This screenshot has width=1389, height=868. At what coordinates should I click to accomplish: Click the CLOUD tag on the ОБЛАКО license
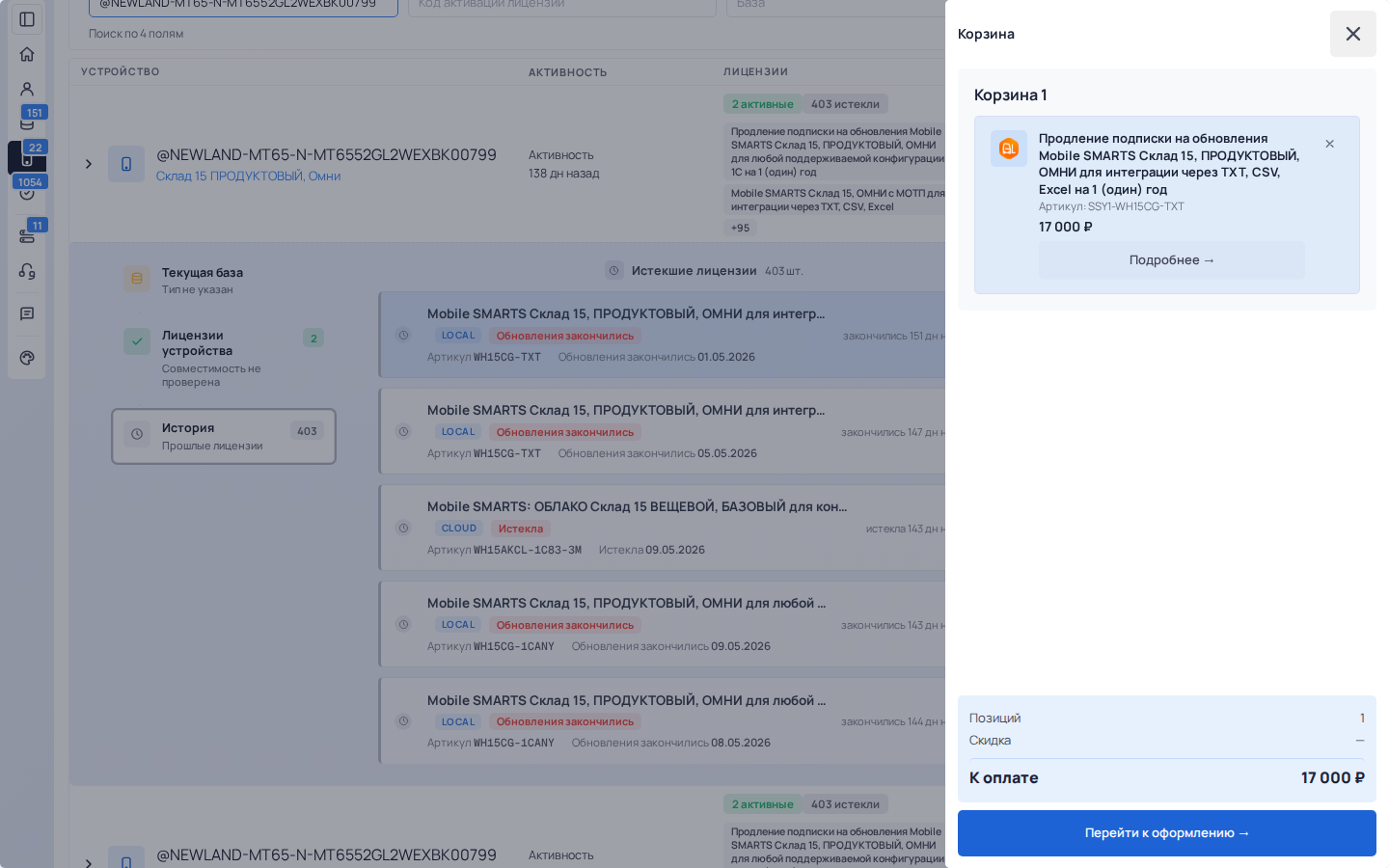(459, 529)
